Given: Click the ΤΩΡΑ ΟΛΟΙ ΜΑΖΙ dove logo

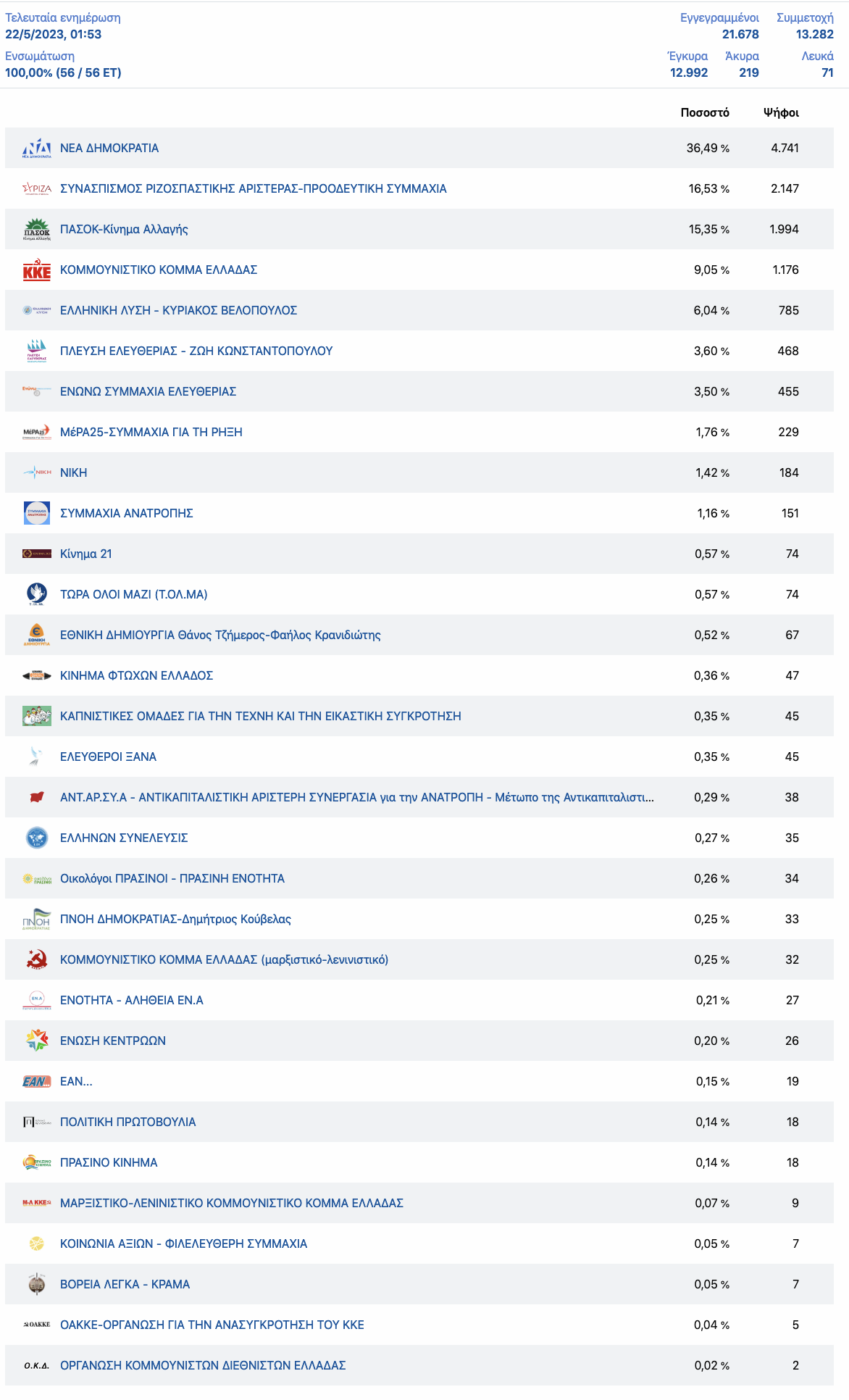Looking at the screenshot, I should click(36, 594).
